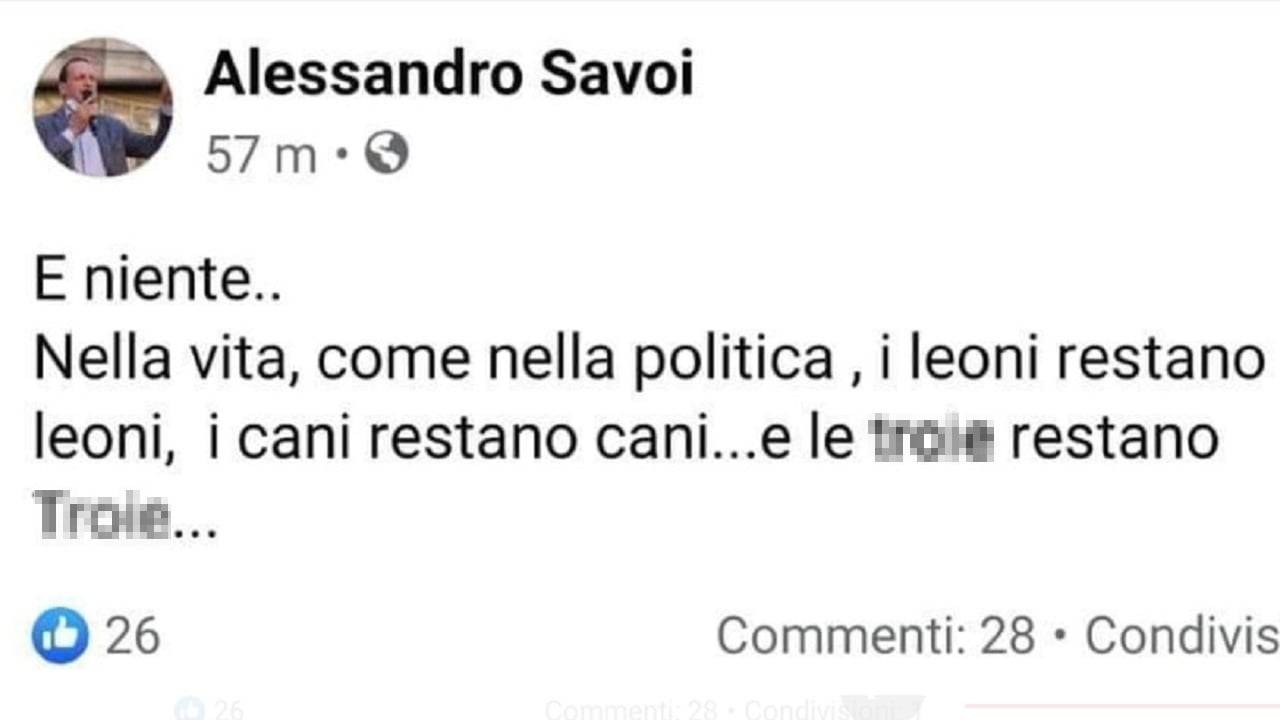Open Alessandro Savoi's profile picture
This screenshot has width=1280, height=720.
tap(103, 107)
